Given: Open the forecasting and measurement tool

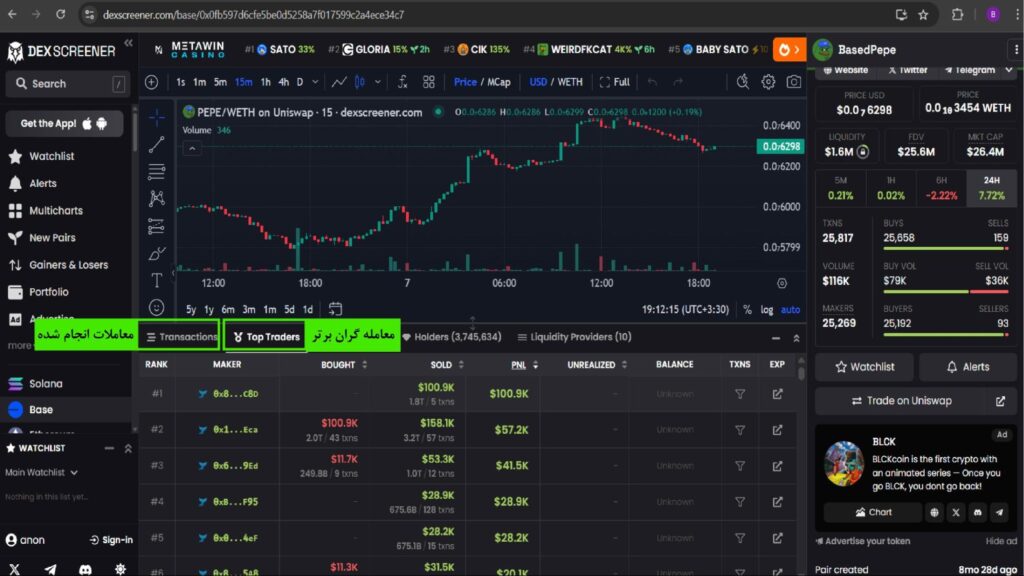Looking at the screenshot, I should point(157,226).
